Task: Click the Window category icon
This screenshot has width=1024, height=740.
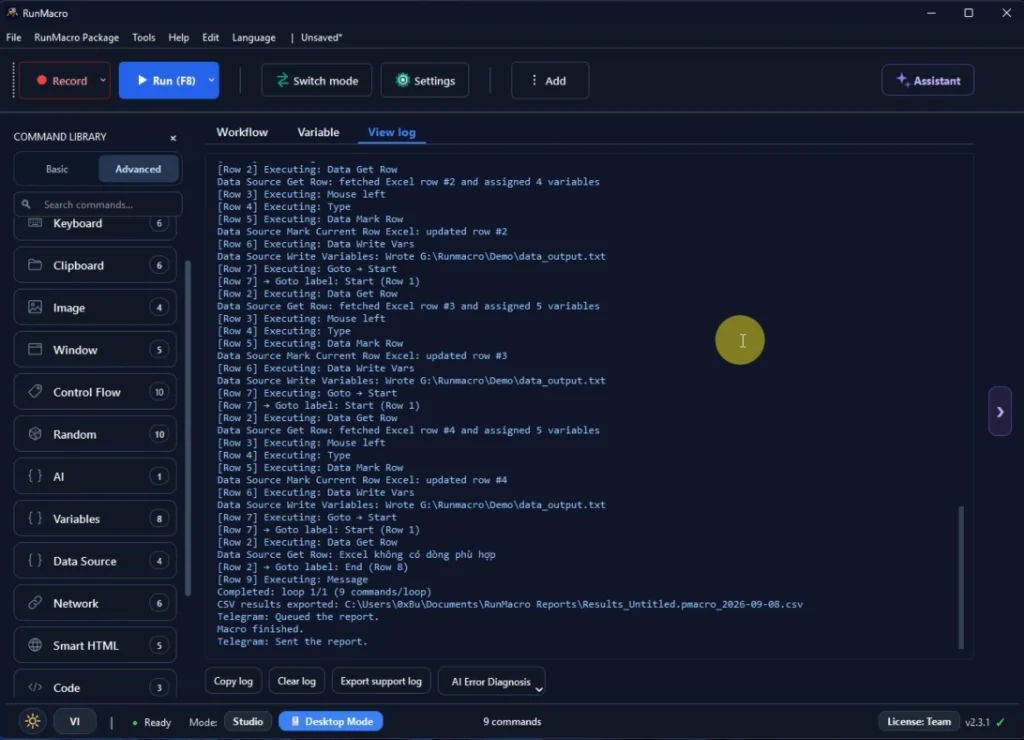Action: (x=35, y=349)
